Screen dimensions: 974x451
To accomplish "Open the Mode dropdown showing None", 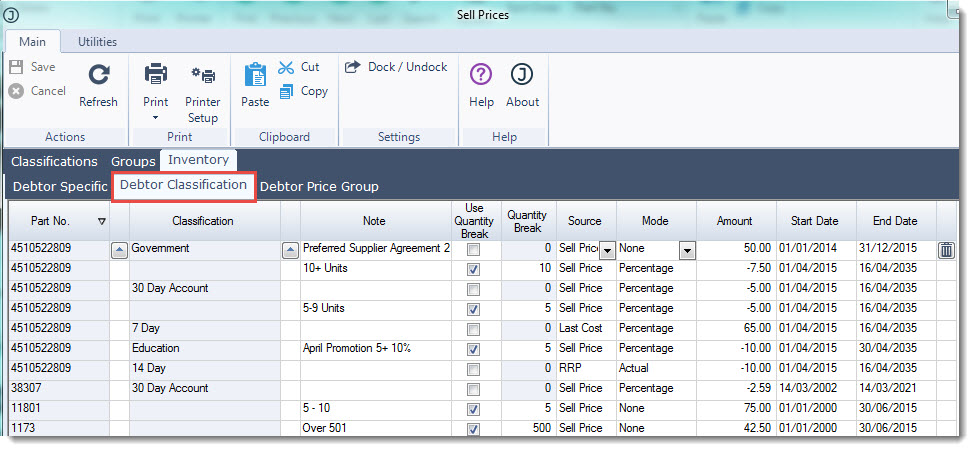I will [x=687, y=251].
